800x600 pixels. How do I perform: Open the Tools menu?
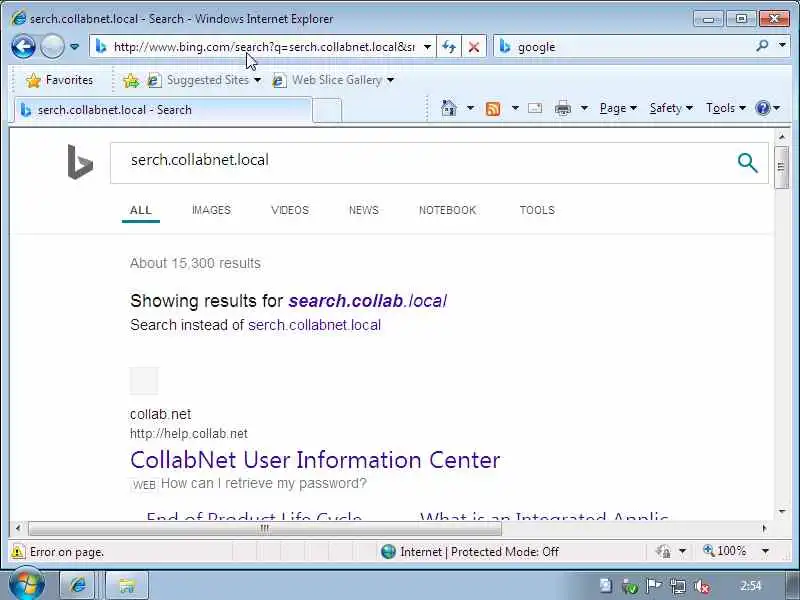[x=726, y=108]
